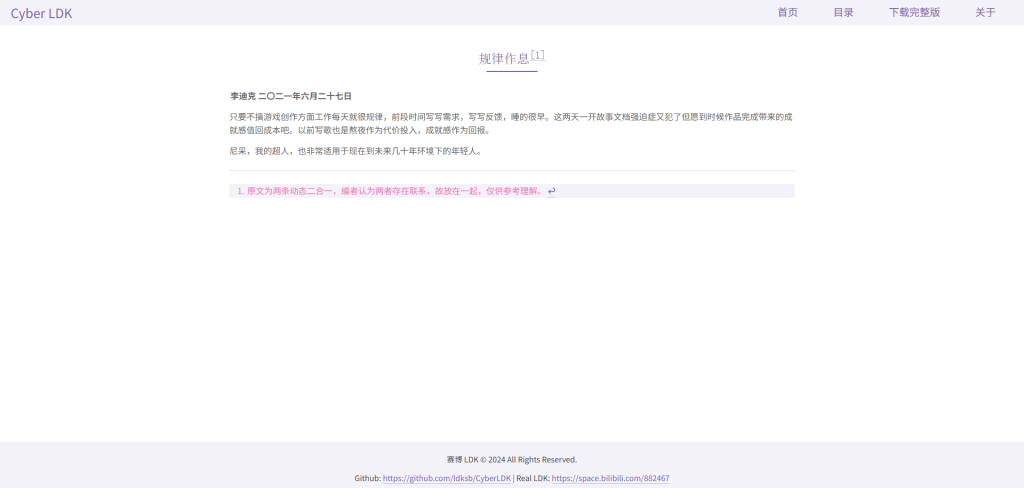This screenshot has height=488, width=1024.
Task: Click the "Real LDK:" label in the footer
Action: (532, 479)
